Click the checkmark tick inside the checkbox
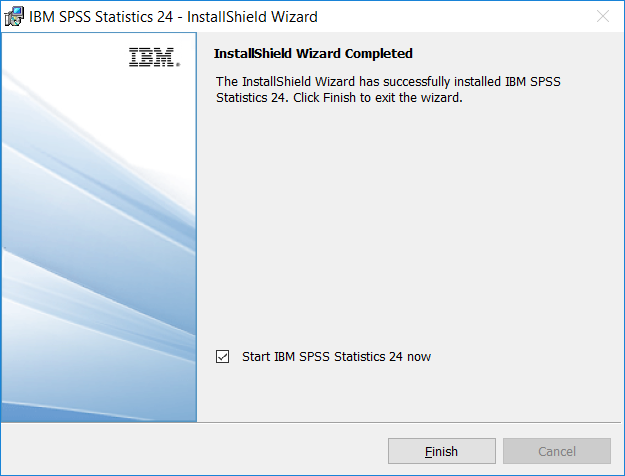The height and width of the screenshot is (476, 625). 222,356
